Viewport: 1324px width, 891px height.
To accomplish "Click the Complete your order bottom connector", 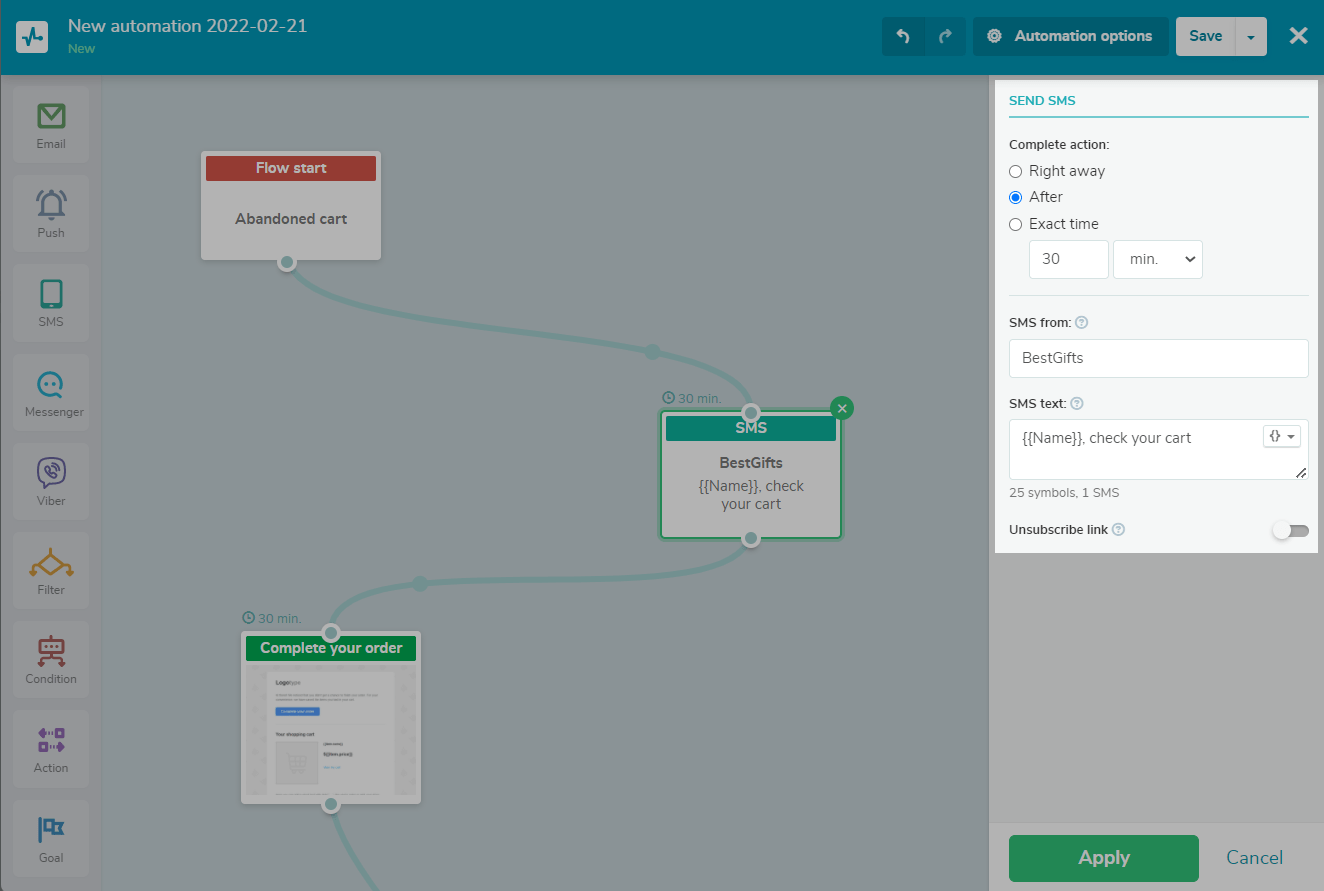I will coord(331,803).
